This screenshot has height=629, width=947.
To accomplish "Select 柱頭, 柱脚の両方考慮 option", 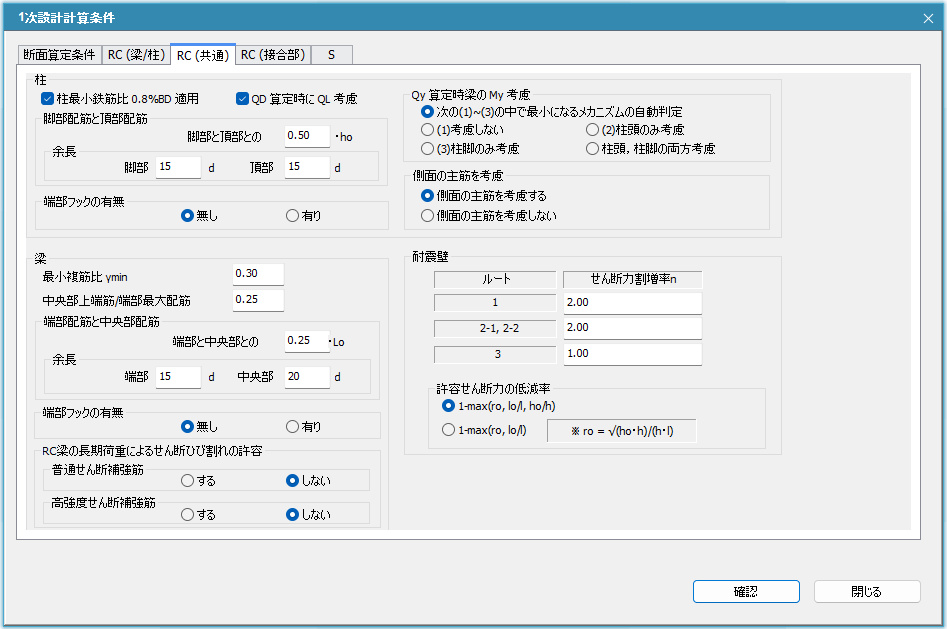I will click(x=650, y=149).
